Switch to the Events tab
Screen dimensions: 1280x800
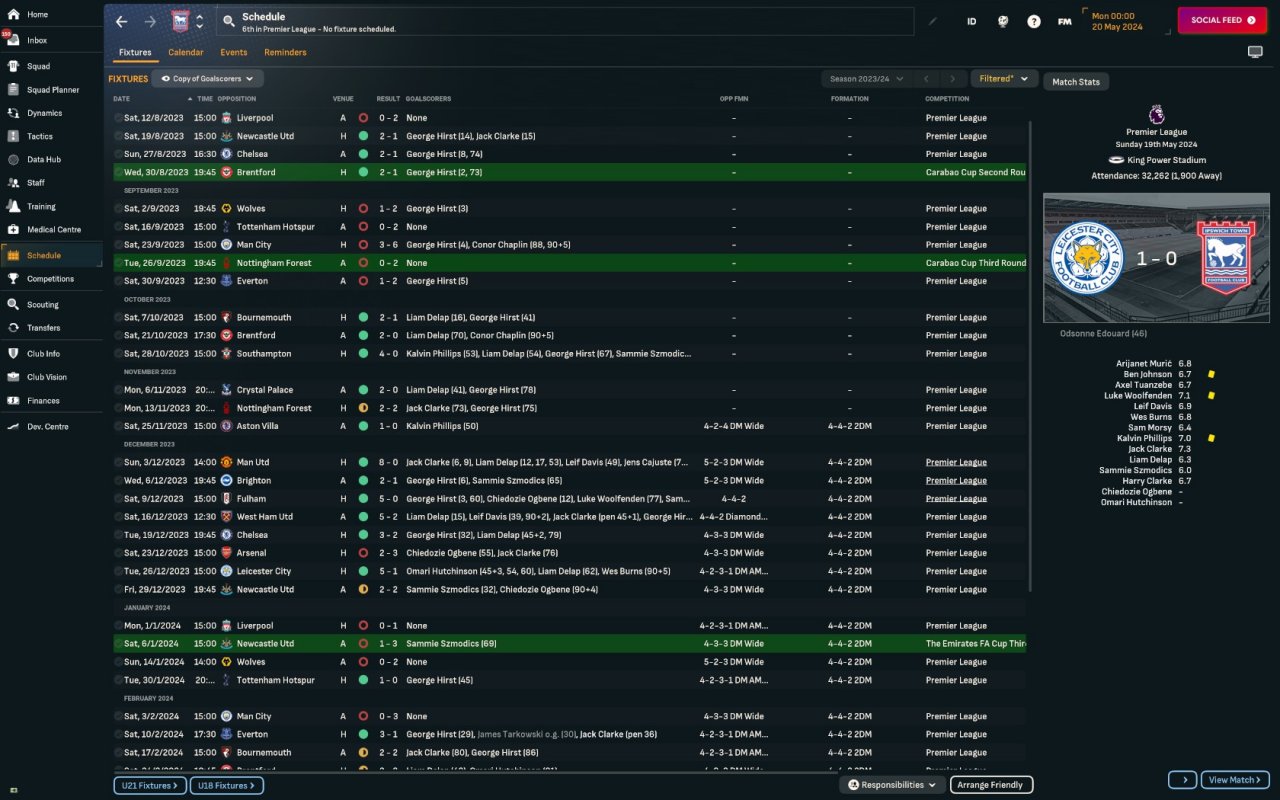tap(234, 52)
